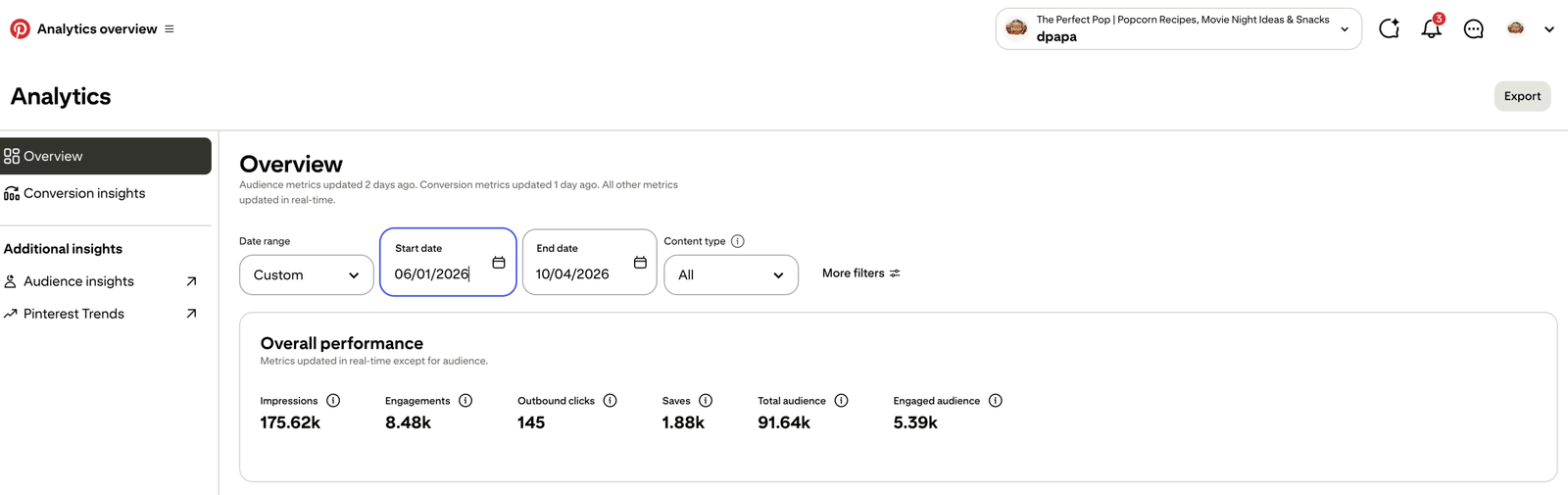Click the profile avatar in top right

[x=1516, y=28]
